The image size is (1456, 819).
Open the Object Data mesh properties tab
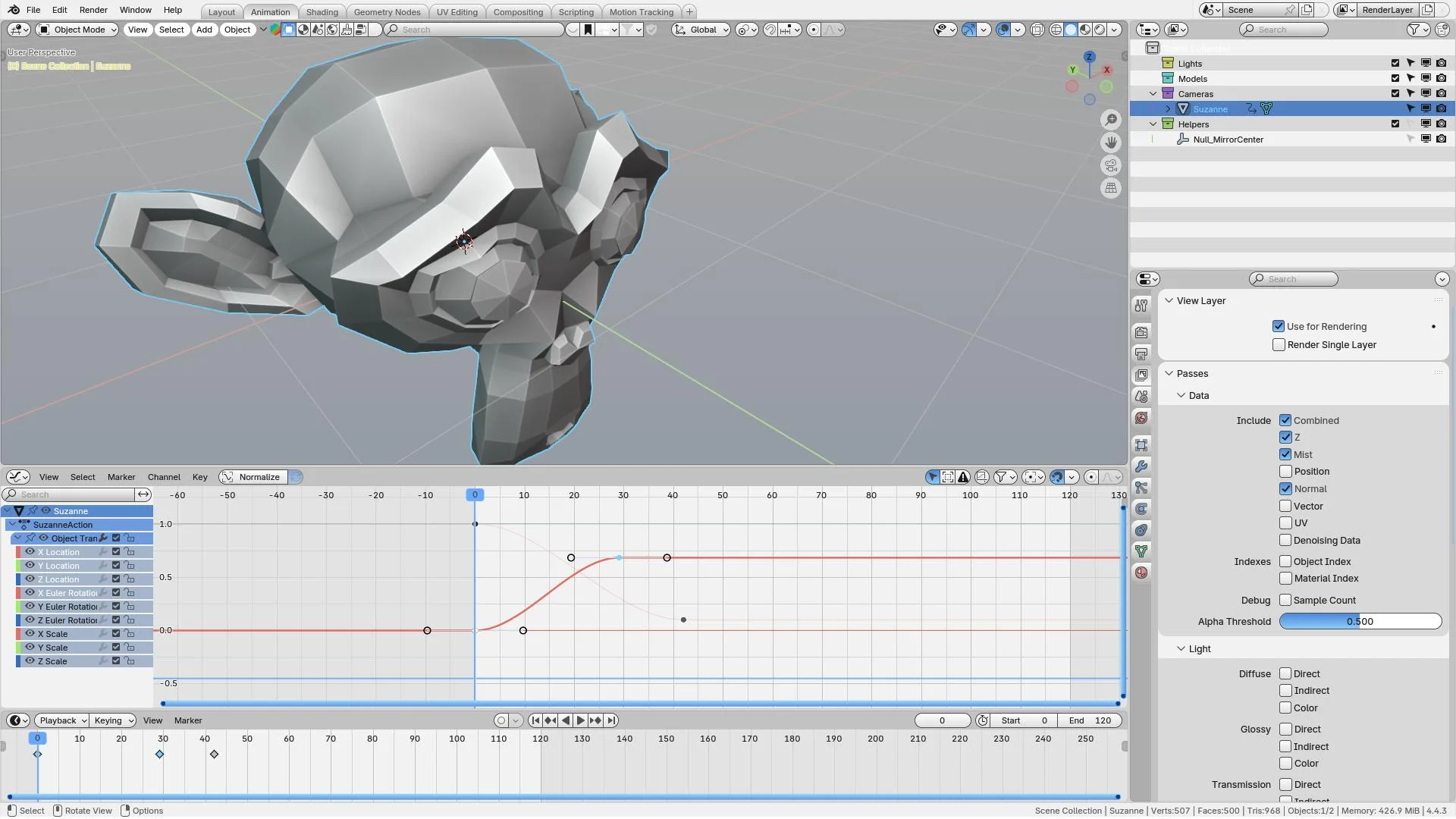pyautogui.click(x=1141, y=551)
